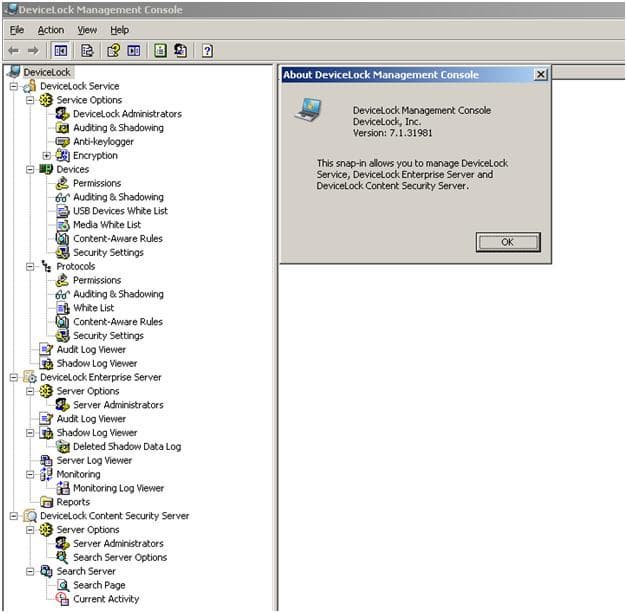Toggle the Show/Hide Console Tree toolbar icon
The image size is (627, 613).
61,51
